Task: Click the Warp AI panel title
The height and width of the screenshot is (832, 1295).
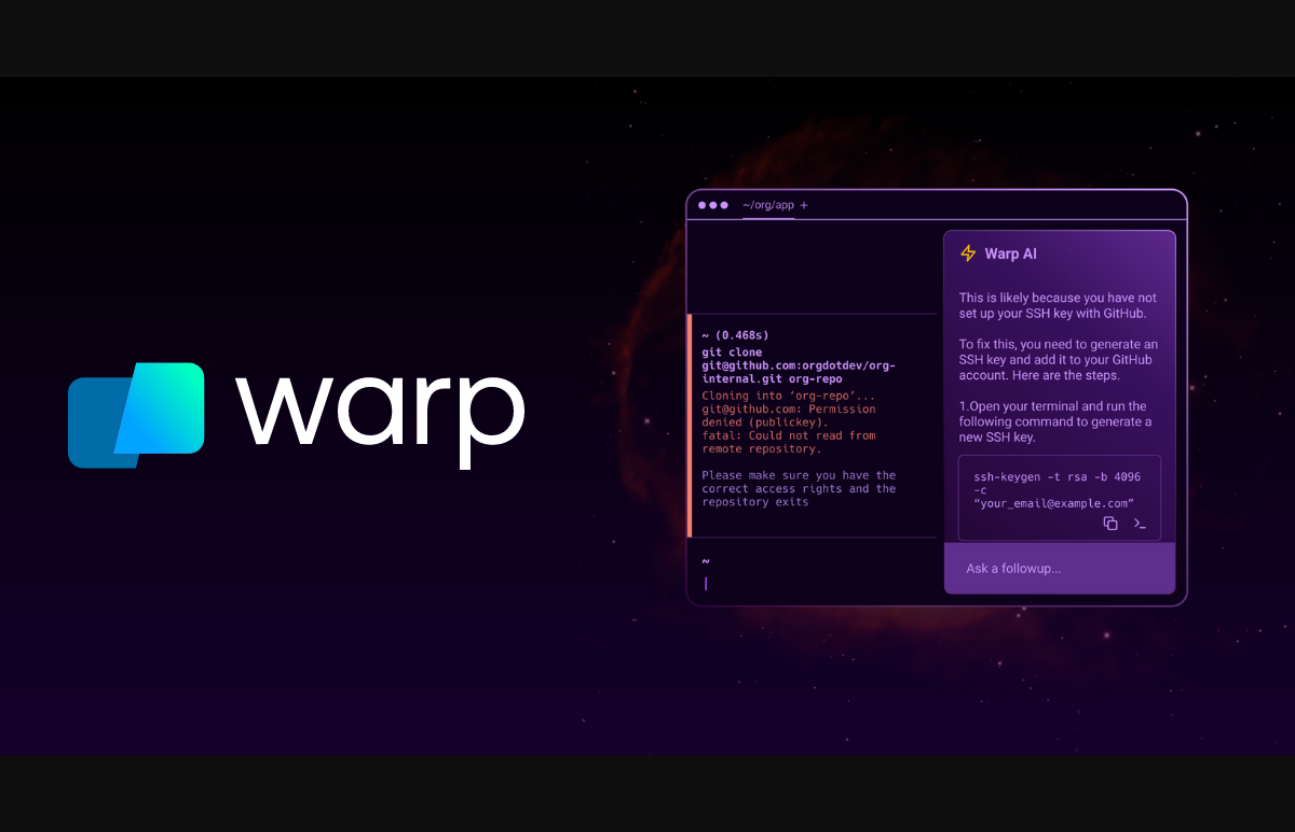Action: (x=1010, y=254)
